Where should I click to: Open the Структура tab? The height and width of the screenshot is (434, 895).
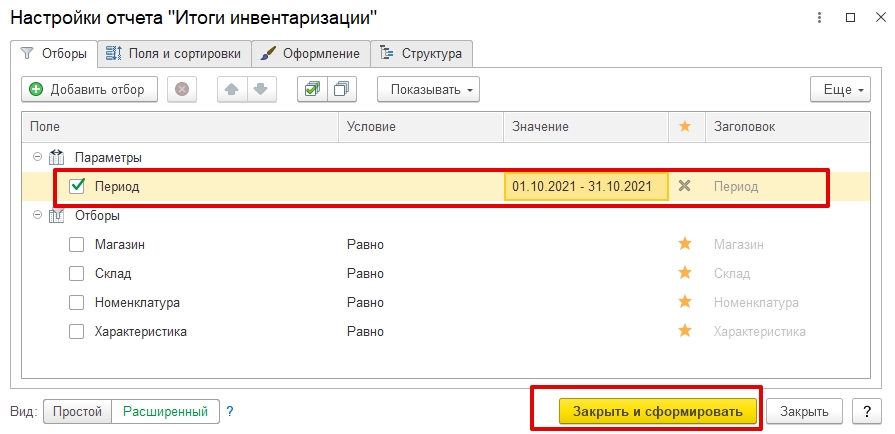point(421,54)
